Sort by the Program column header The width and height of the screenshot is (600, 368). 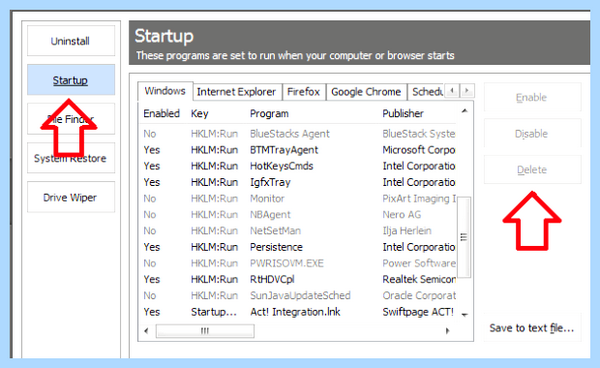tap(269, 114)
